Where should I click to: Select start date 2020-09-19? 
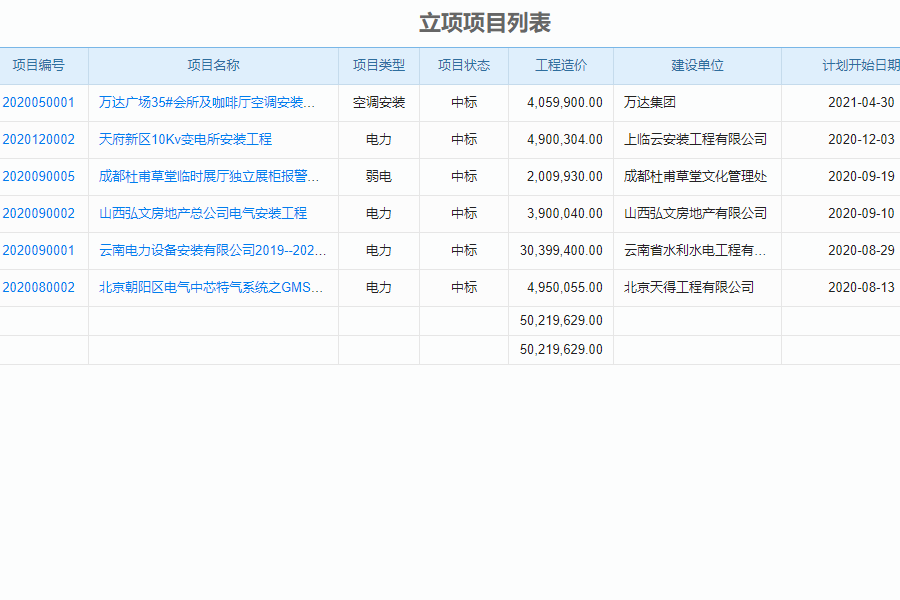point(861,177)
